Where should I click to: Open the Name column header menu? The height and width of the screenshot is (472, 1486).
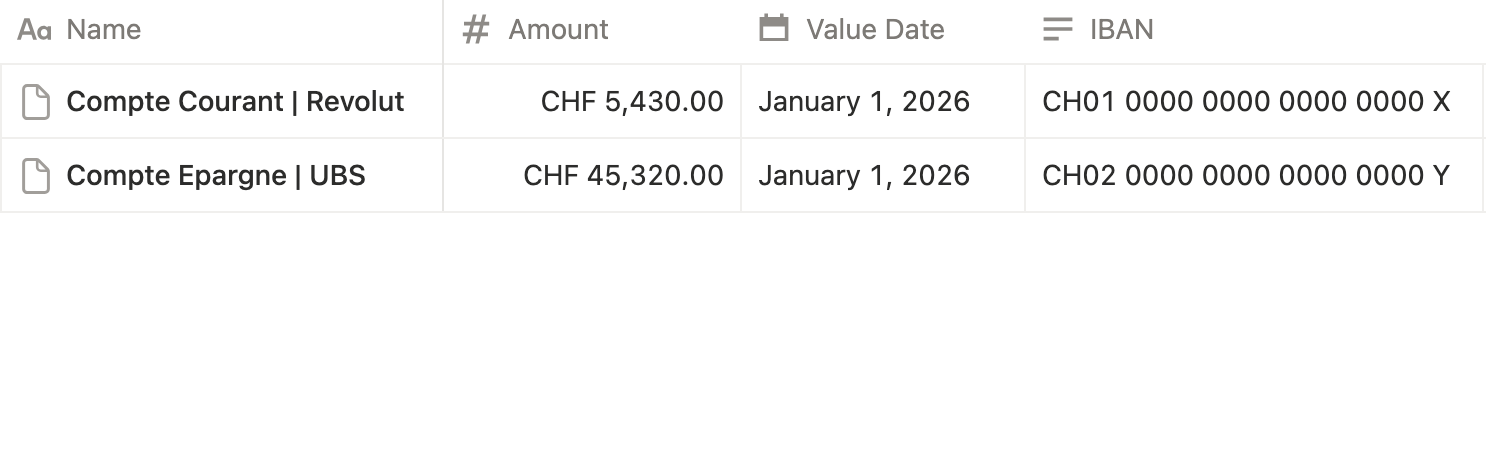tap(221, 31)
